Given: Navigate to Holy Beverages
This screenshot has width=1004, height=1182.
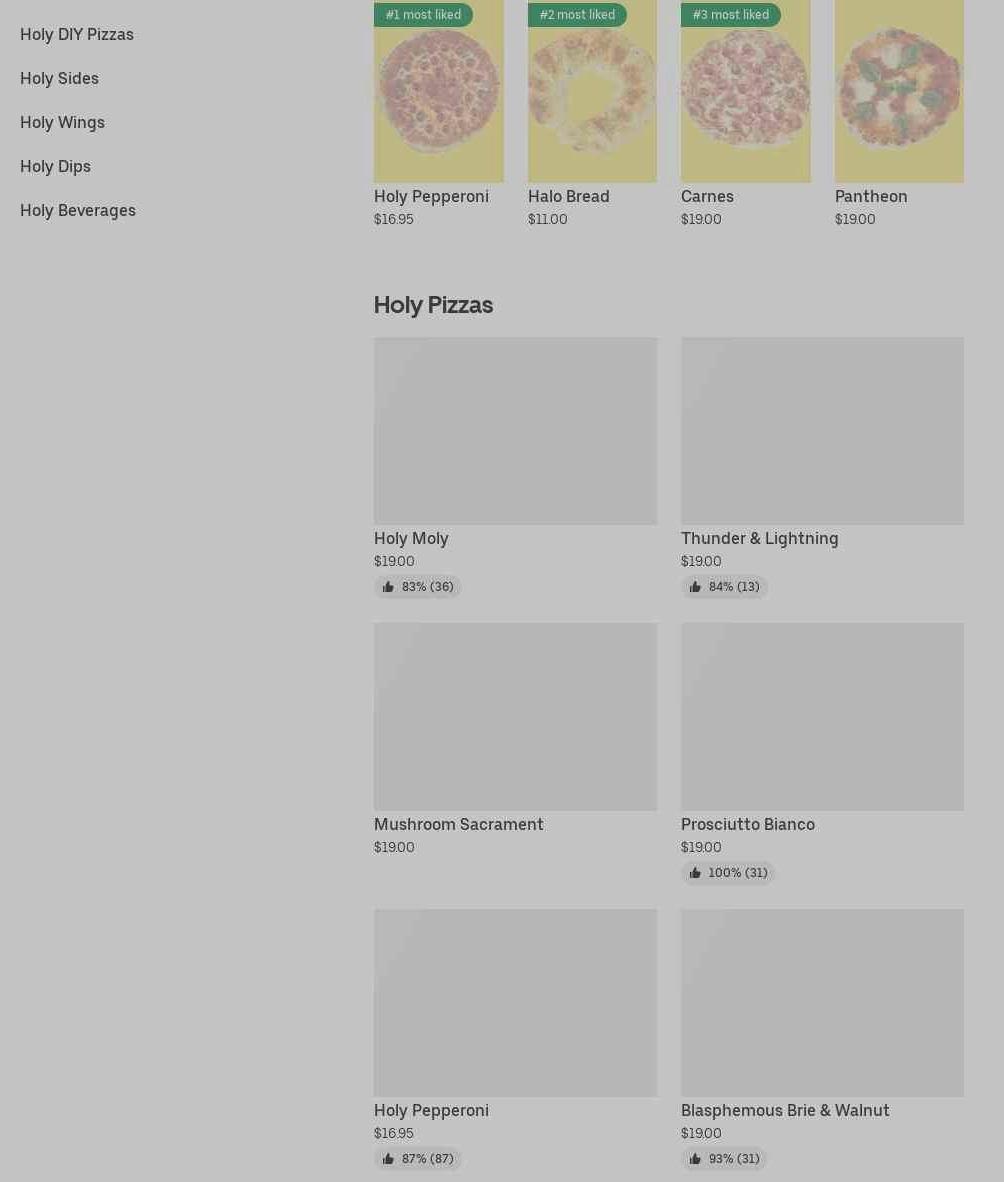Looking at the screenshot, I should [x=78, y=210].
